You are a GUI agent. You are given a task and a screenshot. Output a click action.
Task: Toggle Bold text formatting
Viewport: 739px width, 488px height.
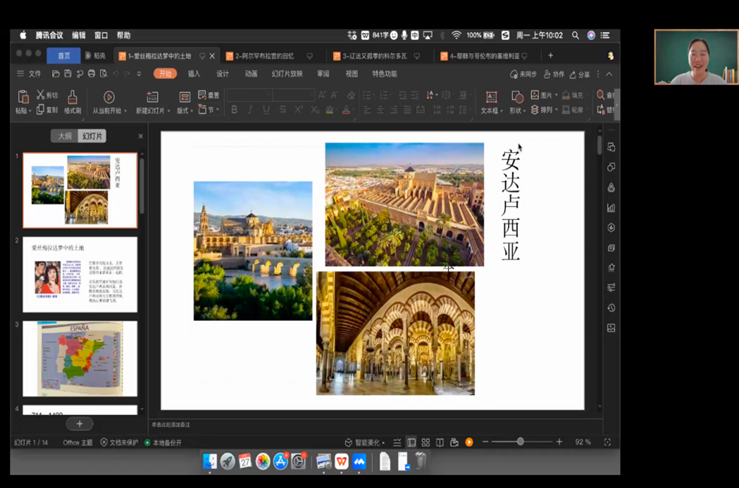click(x=235, y=110)
